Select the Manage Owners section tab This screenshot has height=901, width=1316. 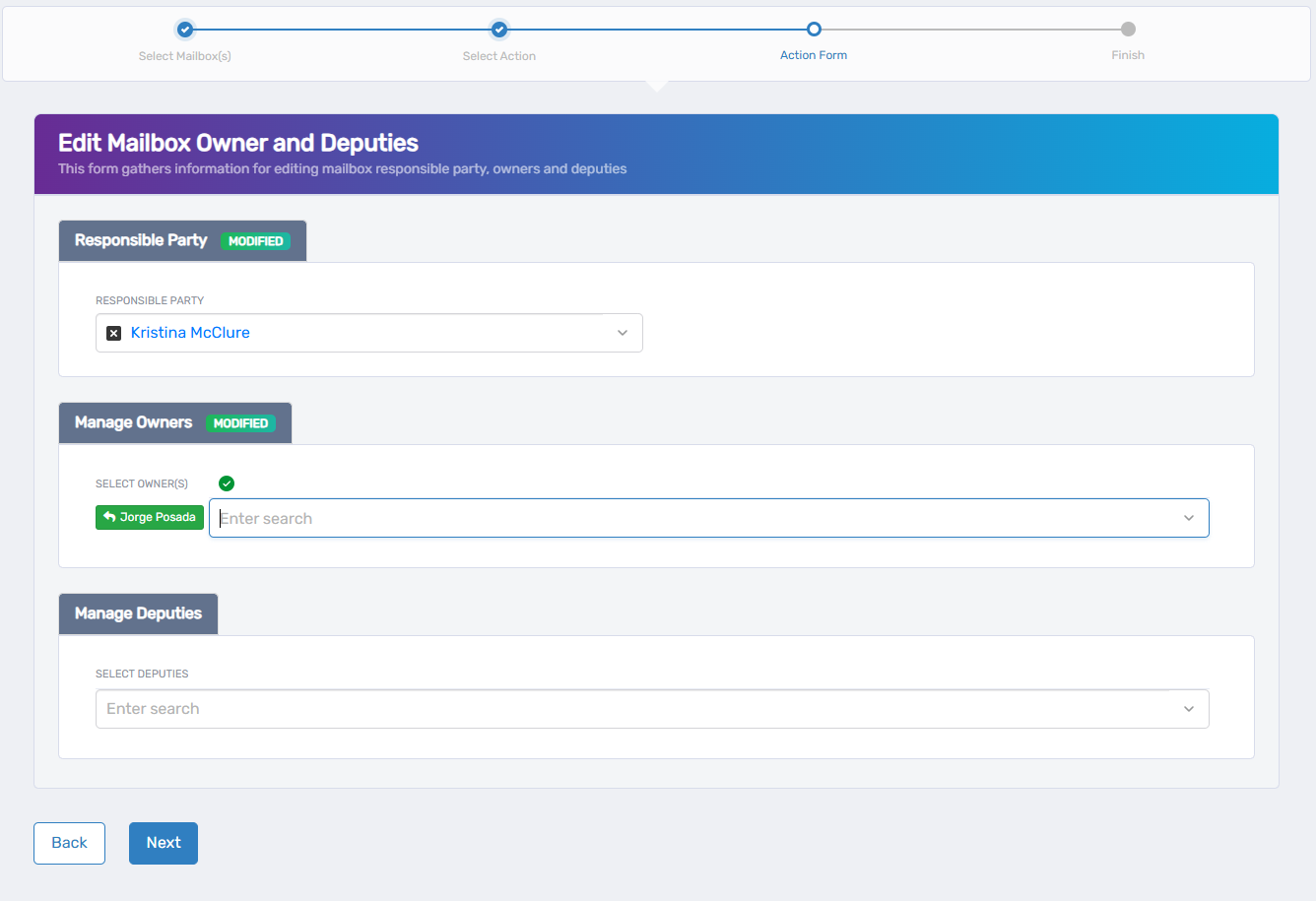coord(134,422)
